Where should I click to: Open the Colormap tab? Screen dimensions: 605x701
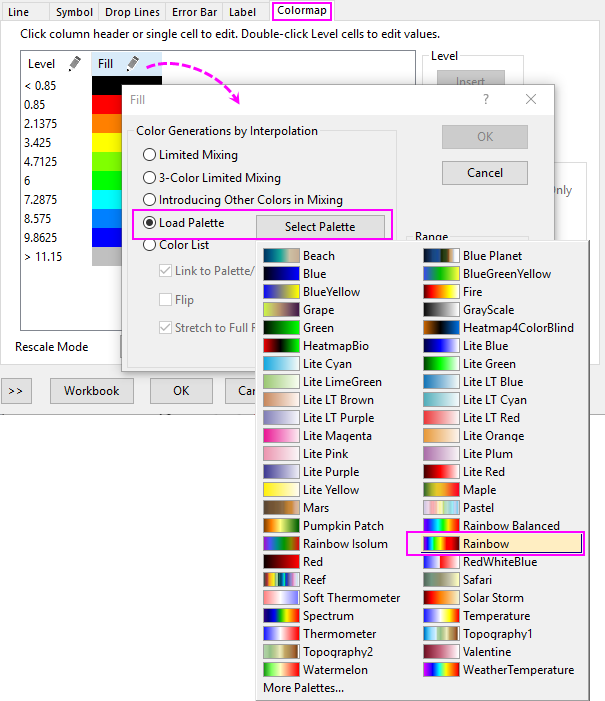(302, 10)
